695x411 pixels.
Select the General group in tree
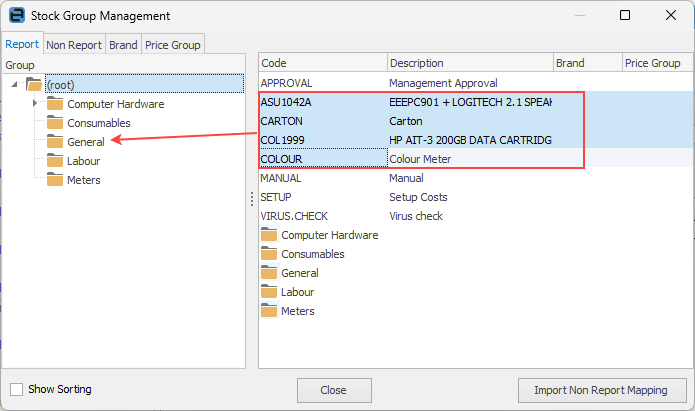[x=85, y=142]
